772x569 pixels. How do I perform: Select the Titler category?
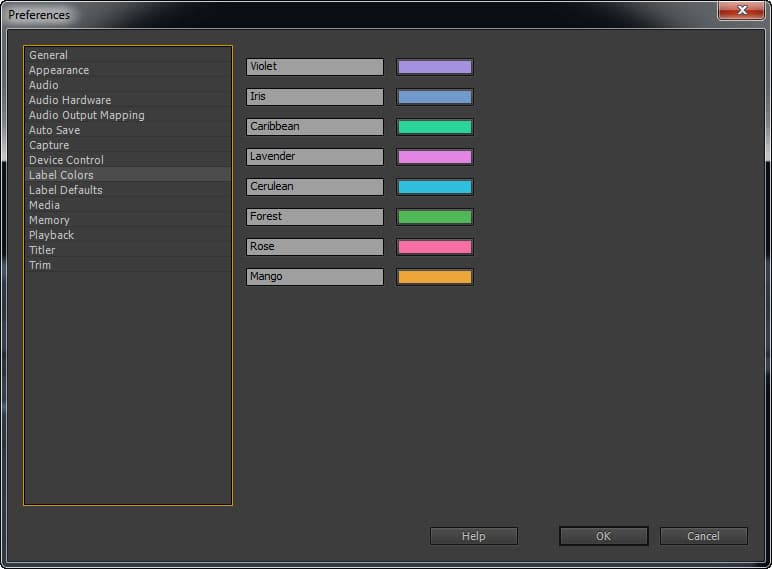pyautogui.click(x=128, y=250)
